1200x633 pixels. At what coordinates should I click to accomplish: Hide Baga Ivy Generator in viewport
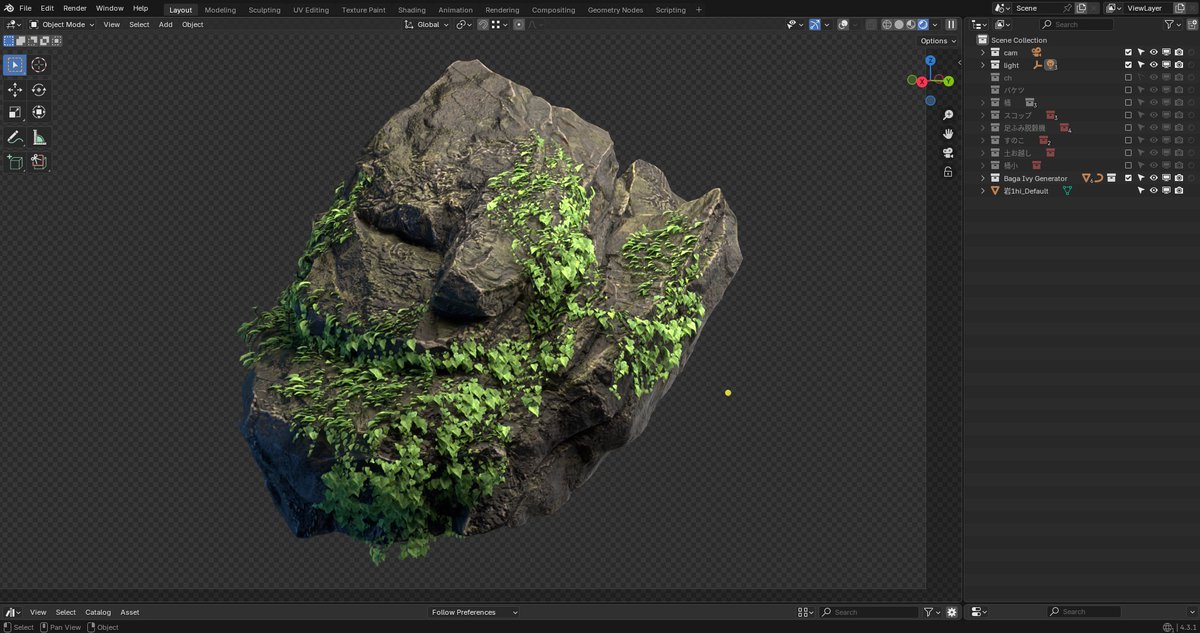coord(1153,178)
